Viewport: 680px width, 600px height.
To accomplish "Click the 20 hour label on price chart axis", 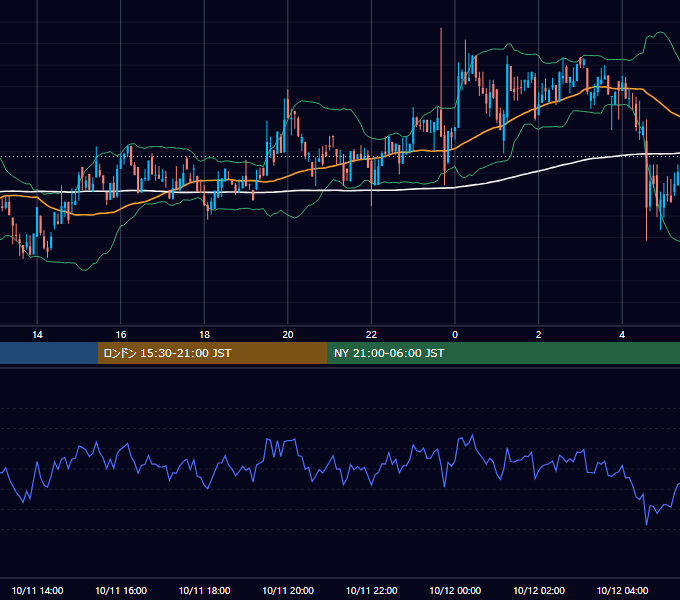I will point(288,335).
